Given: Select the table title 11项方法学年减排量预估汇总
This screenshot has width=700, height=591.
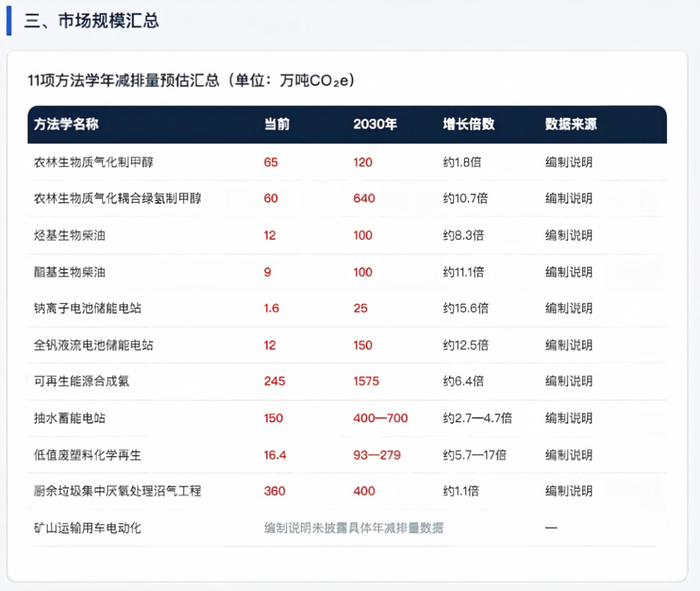Looking at the screenshot, I should (123, 80).
